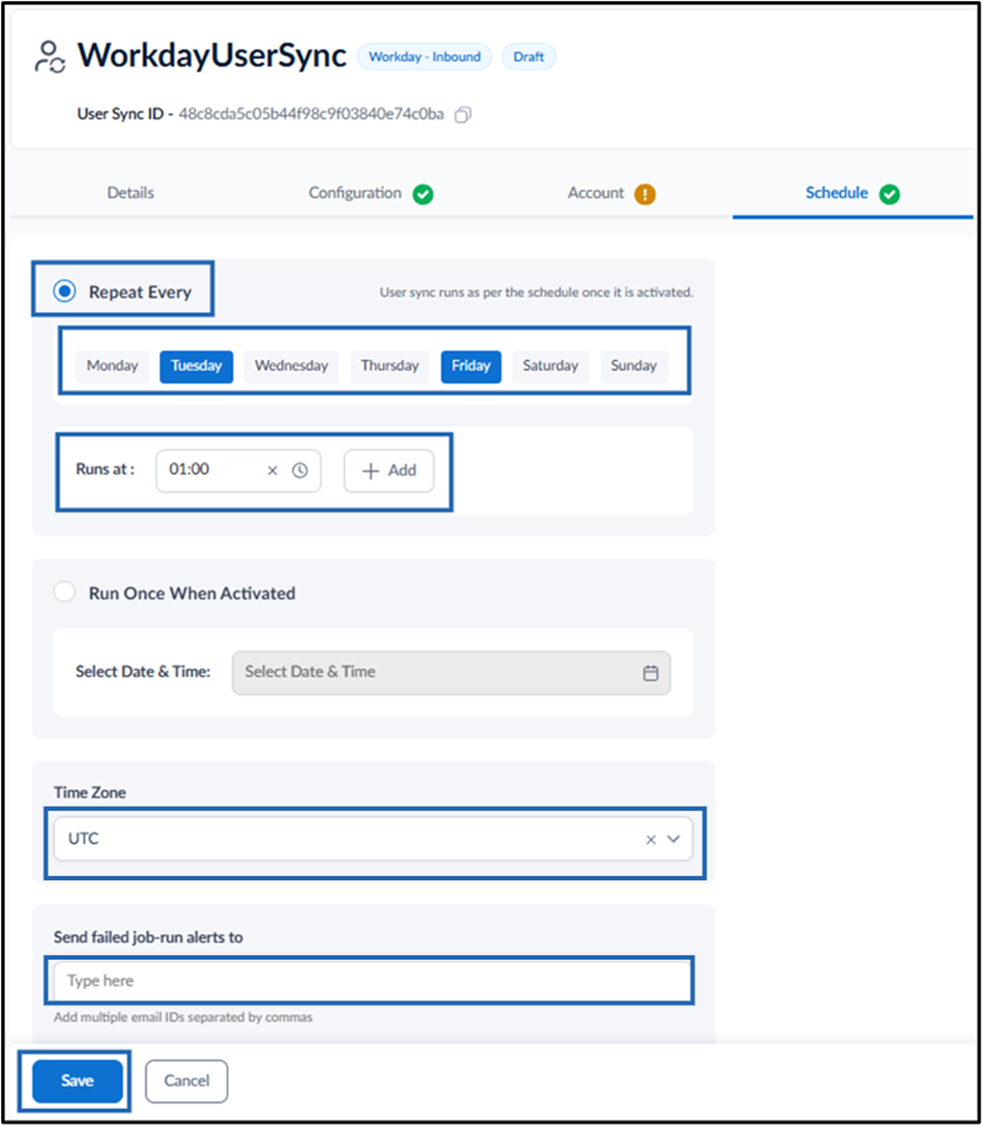The width and height of the screenshot is (982, 1125).
Task: Click the Draft status badge
Action: (x=529, y=57)
